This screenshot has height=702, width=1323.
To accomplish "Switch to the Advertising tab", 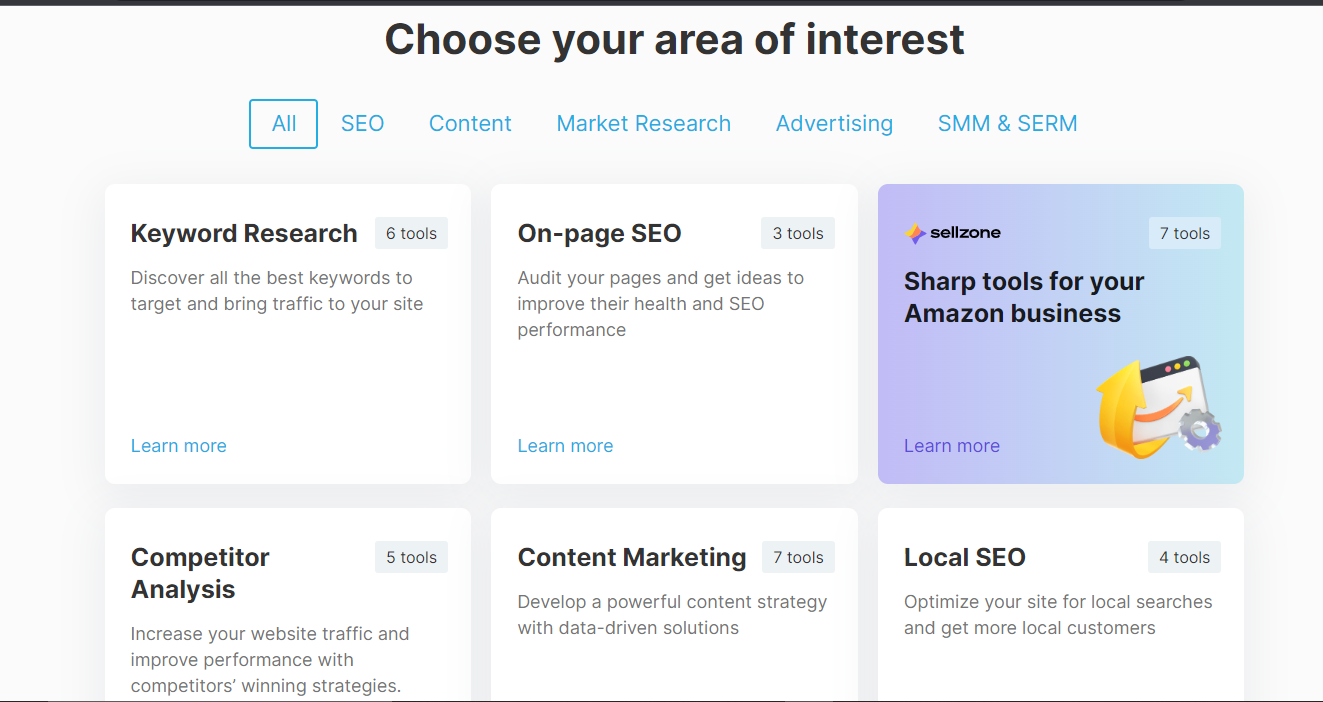I will (x=834, y=124).
